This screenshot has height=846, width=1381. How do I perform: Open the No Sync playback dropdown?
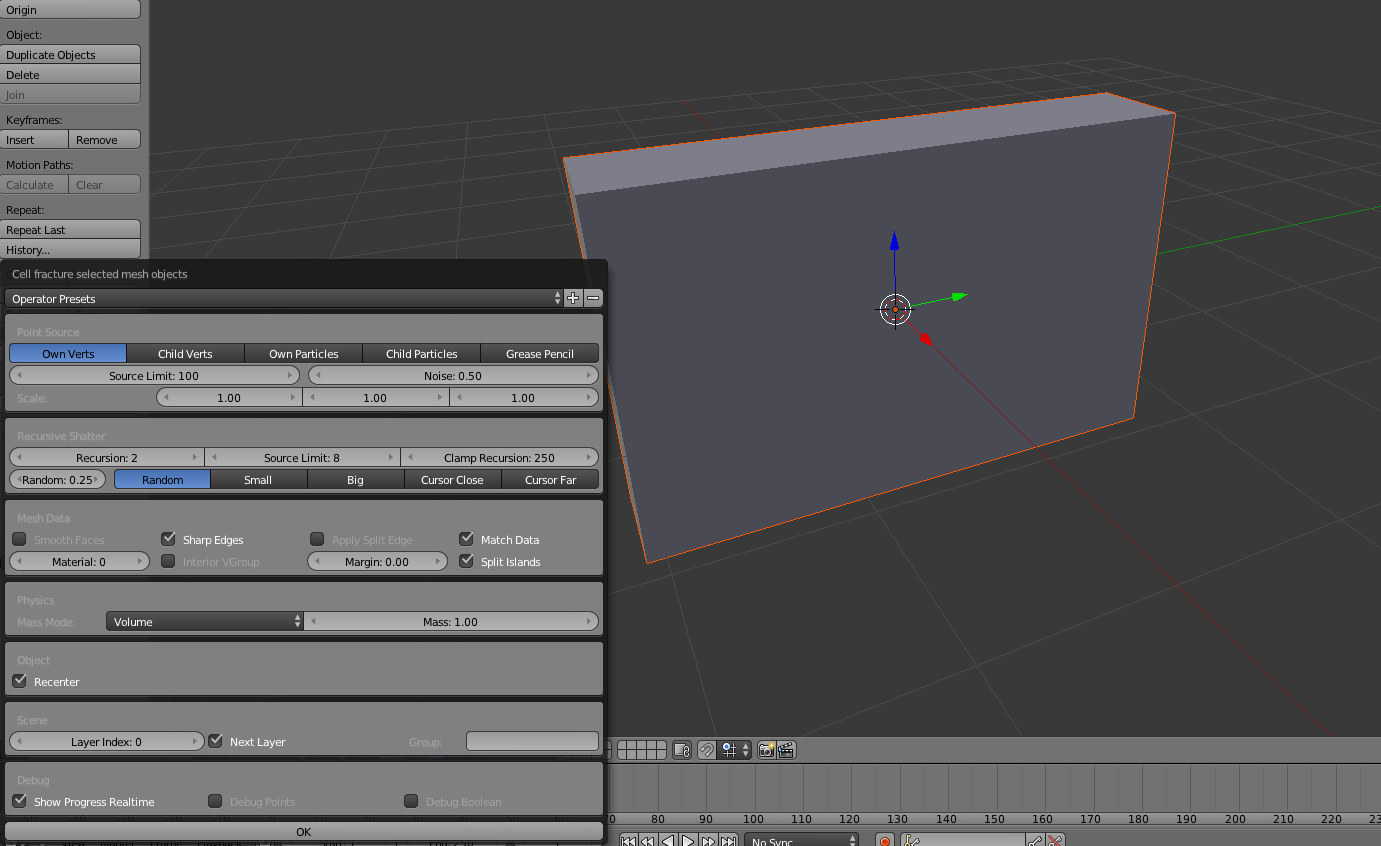click(800, 841)
